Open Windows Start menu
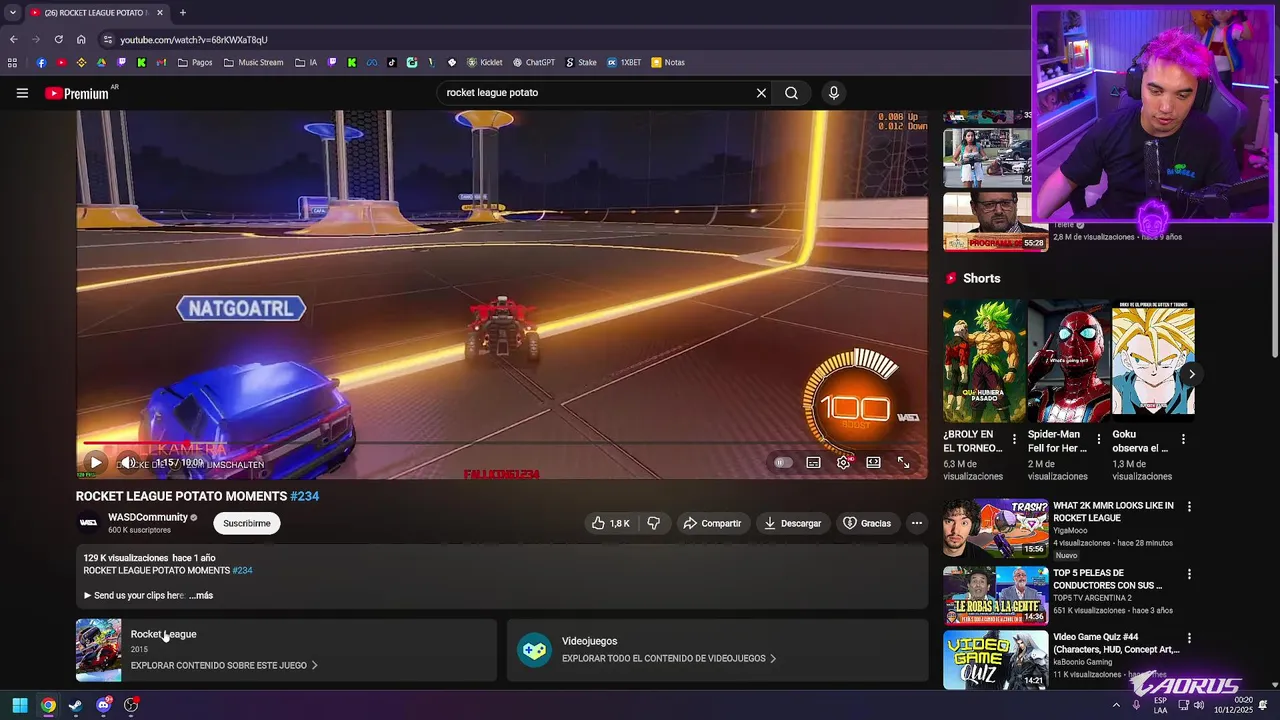The height and width of the screenshot is (720, 1280). [20, 705]
